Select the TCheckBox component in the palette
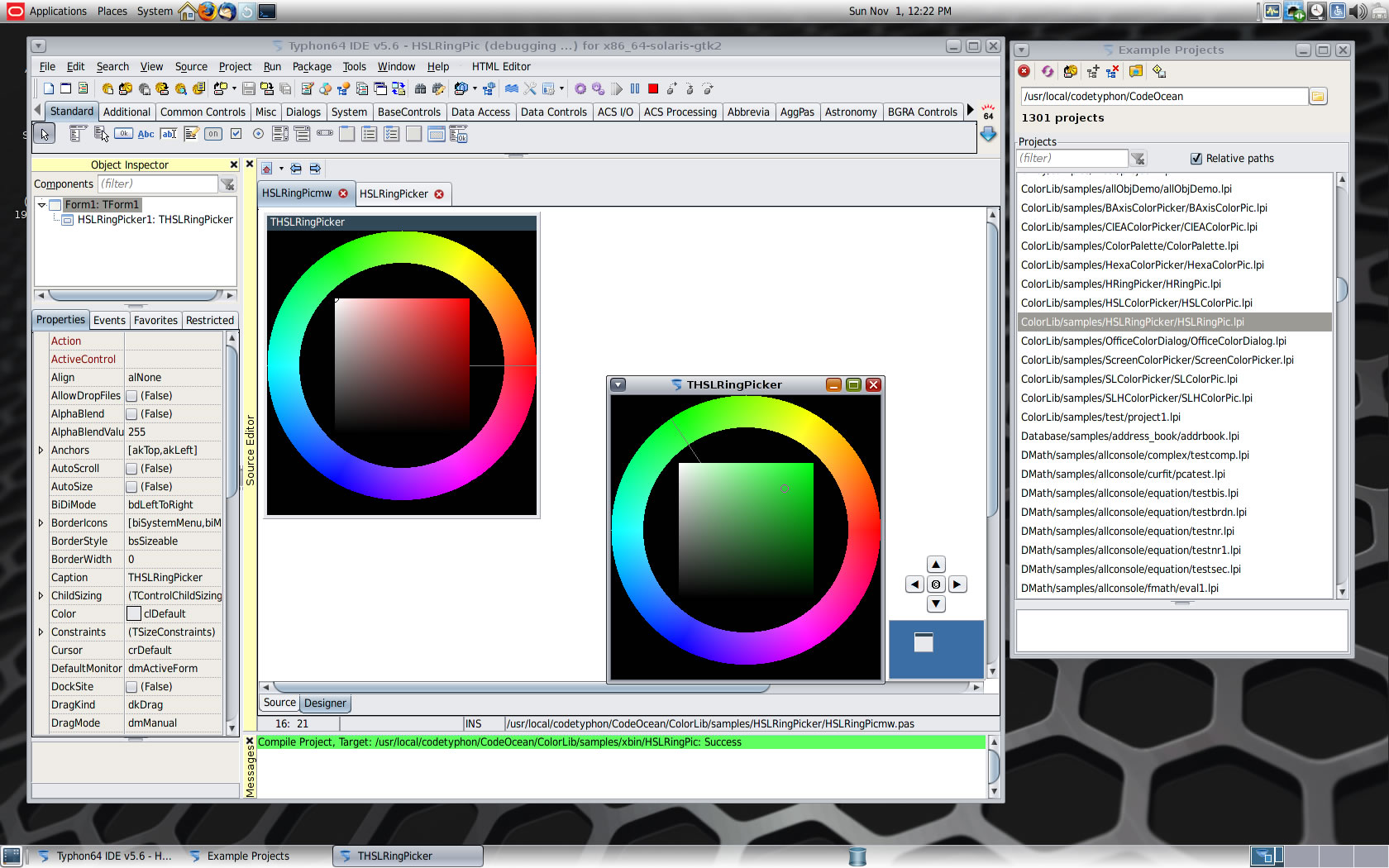This screenshot has height=868, width=1389. [236, 134]
